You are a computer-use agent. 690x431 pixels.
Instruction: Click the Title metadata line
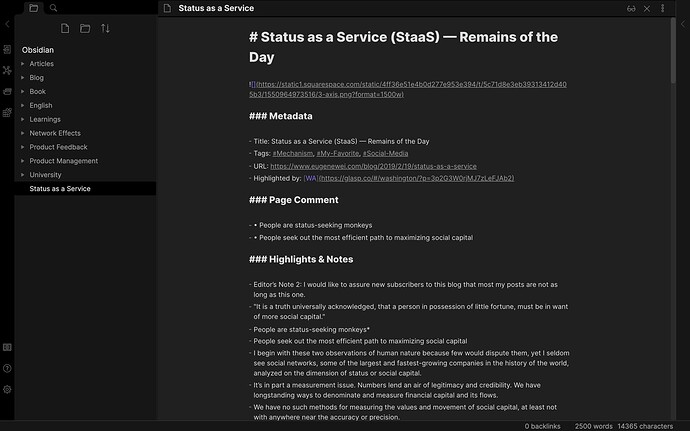[341, 141]
